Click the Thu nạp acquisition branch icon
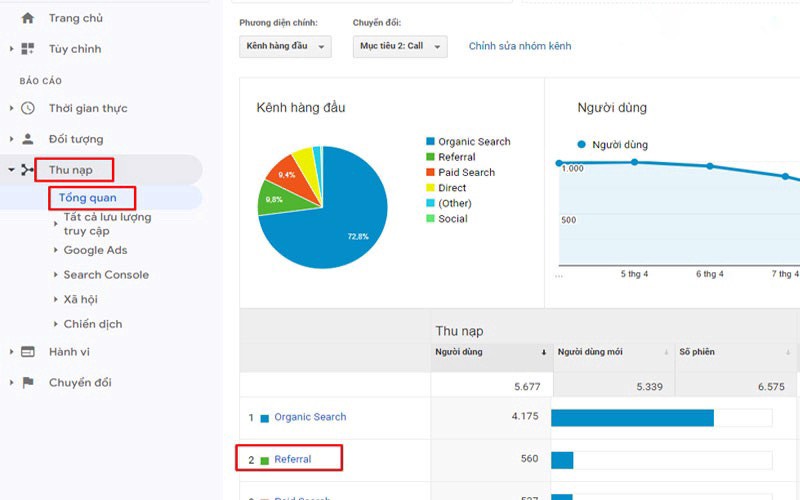 coord(28,170)
